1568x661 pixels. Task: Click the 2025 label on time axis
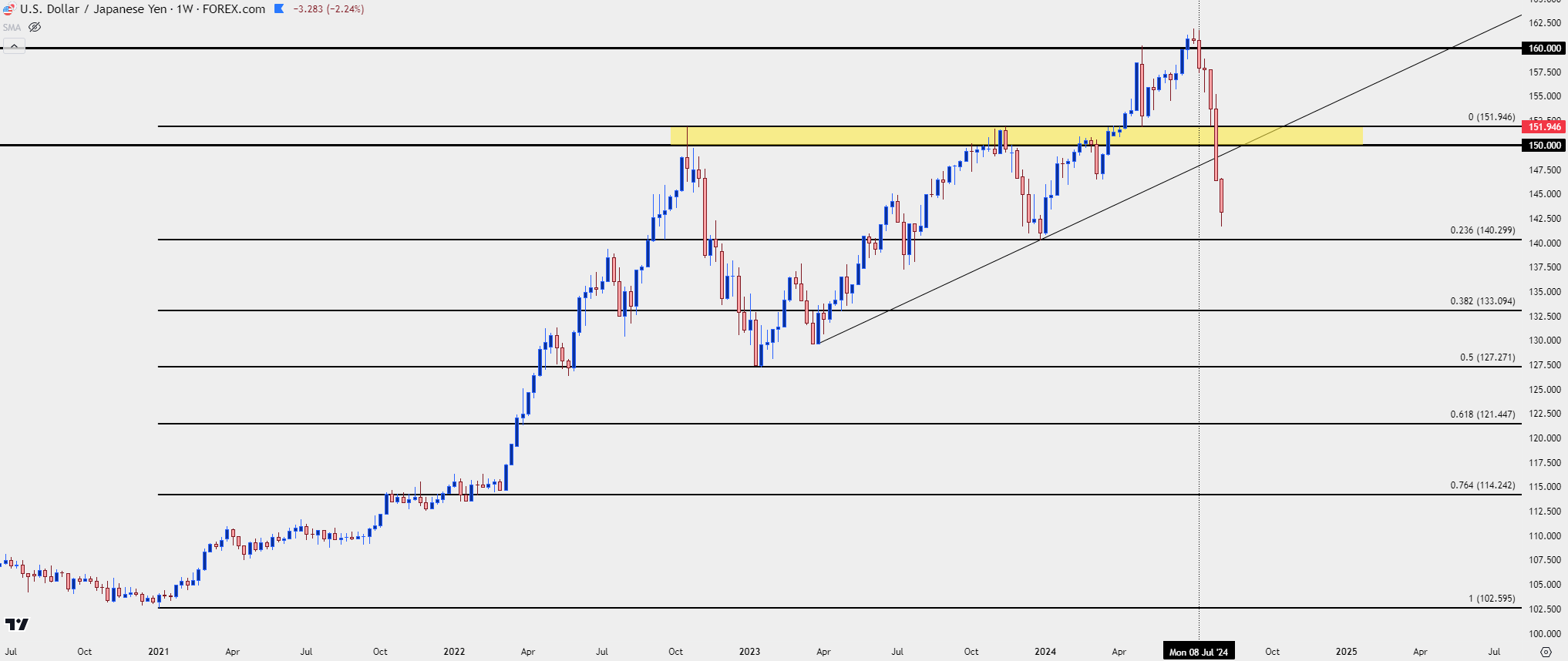pyautogui.click(x=1347, y=652)
